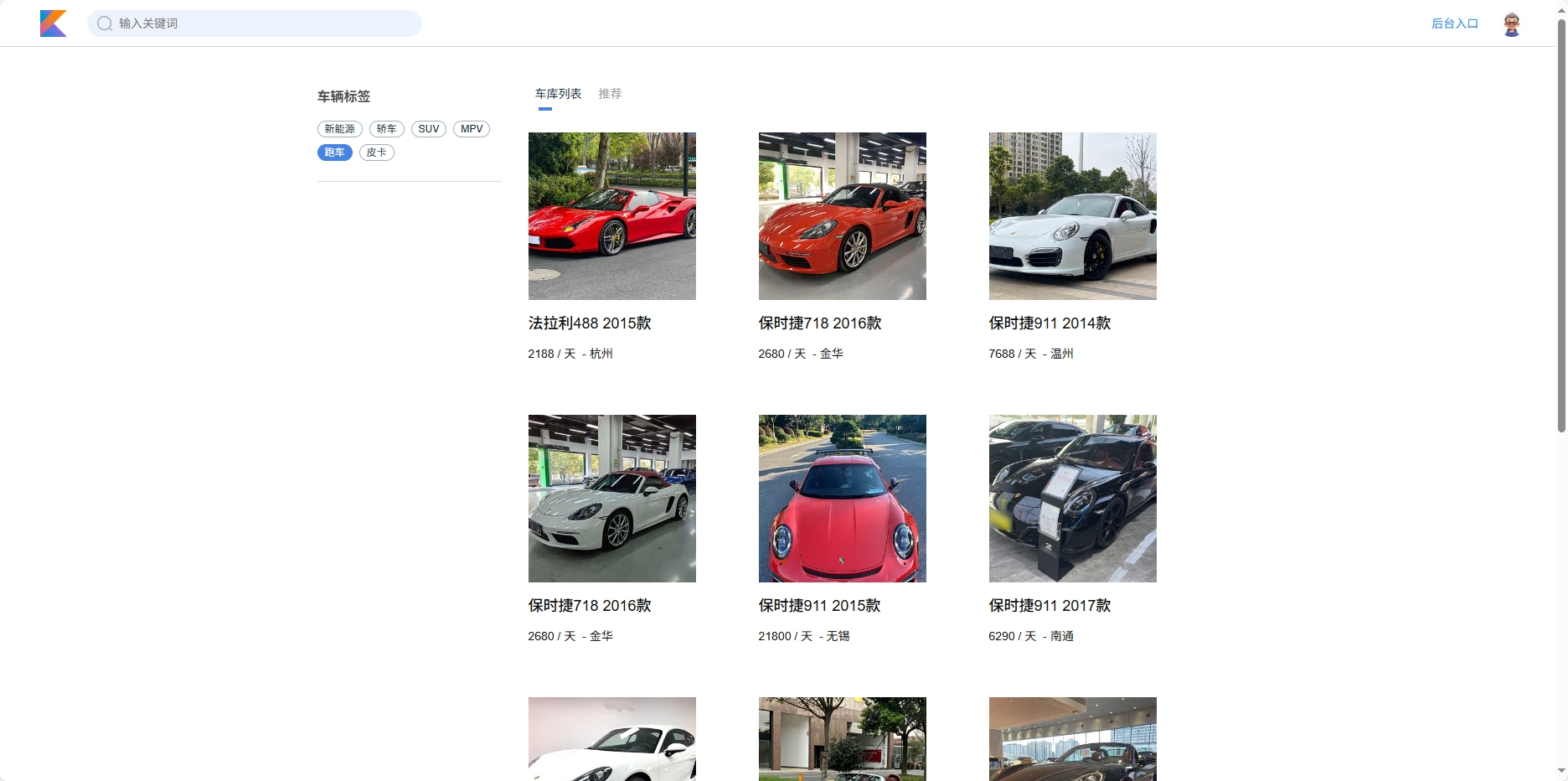Open the white Porsche 911 2014 photo
The image size is (1568, 781).
1073,216
